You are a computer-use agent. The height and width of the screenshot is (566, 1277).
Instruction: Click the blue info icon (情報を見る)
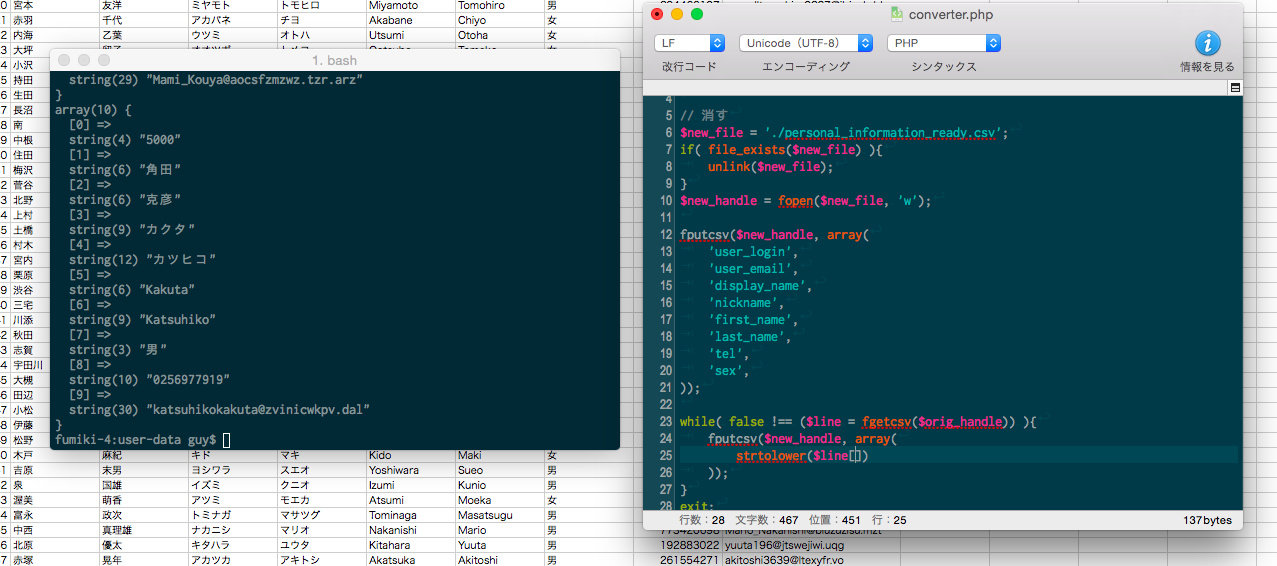(1207, 44)
